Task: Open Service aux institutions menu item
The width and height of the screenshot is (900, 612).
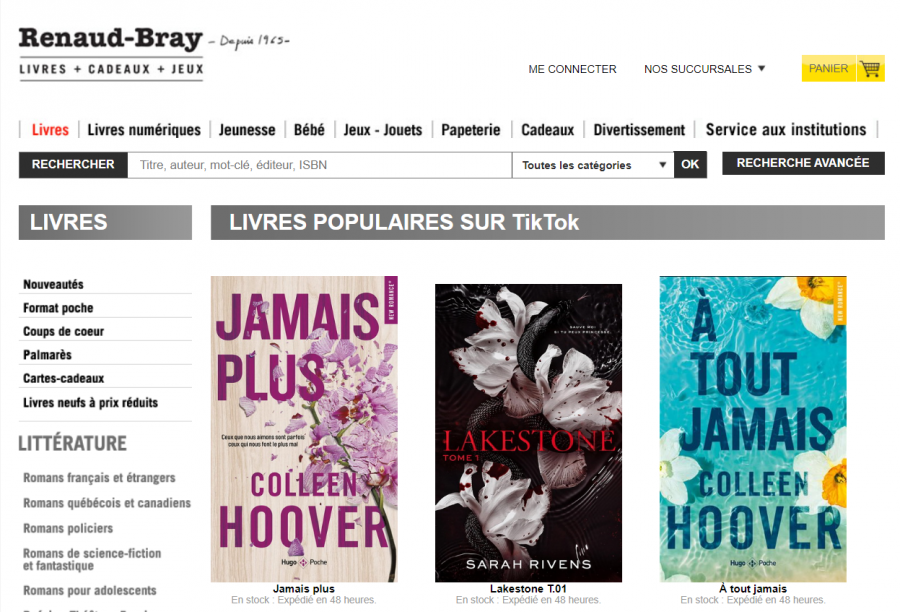Action: pyautogui.click(x=786, y=130)
